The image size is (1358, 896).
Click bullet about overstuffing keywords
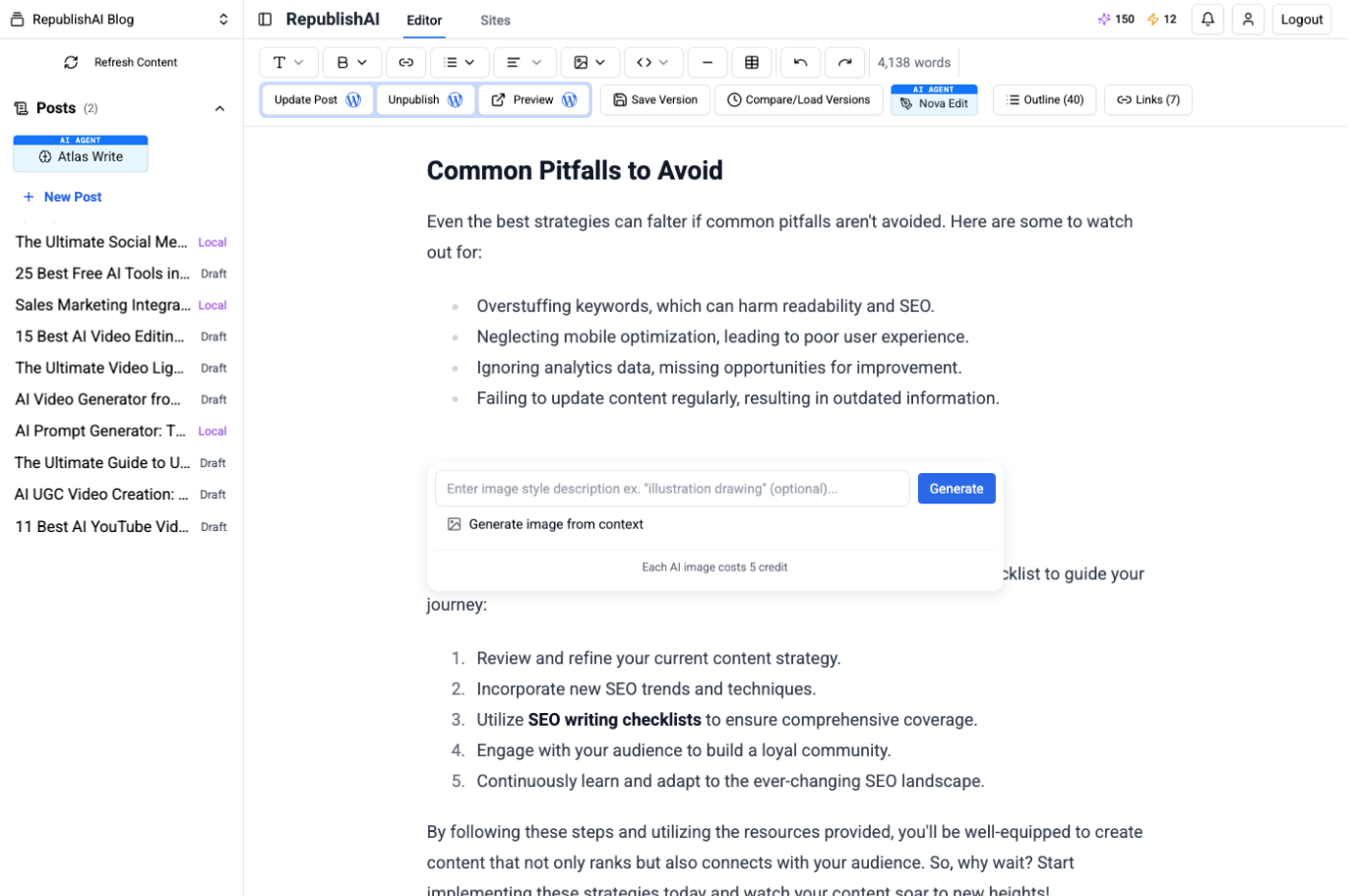[x=706, y=306]
